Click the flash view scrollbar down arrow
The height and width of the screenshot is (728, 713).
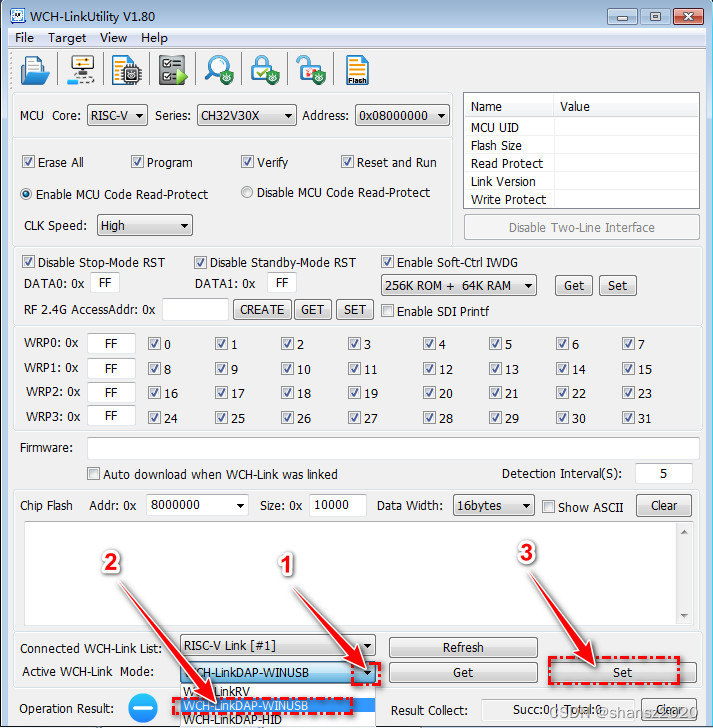tap(684, 616)
